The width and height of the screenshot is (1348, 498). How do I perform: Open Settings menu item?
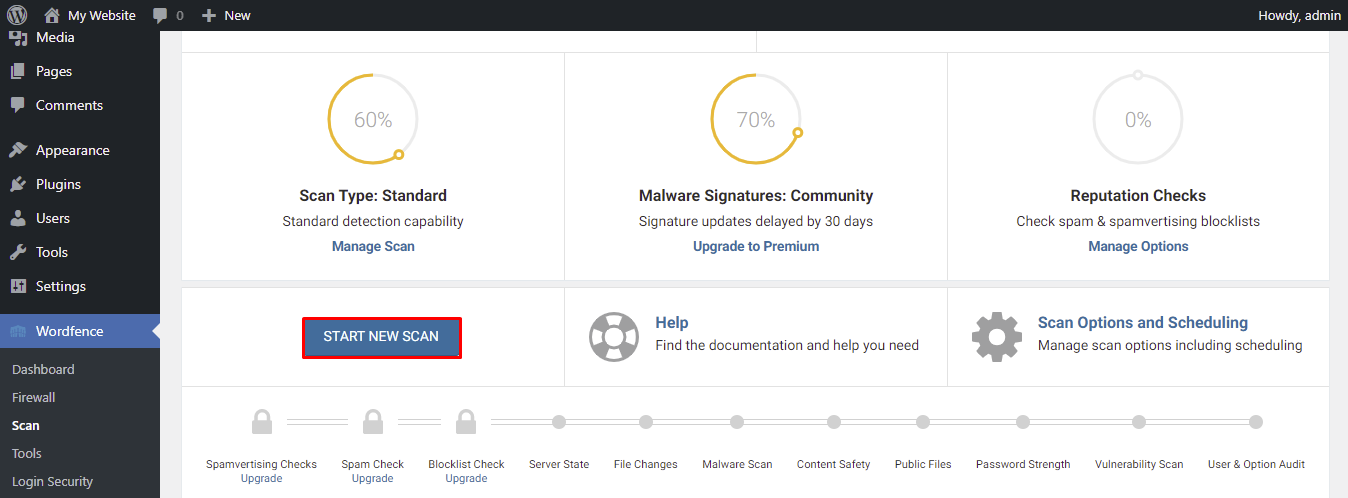pos(61,286)
